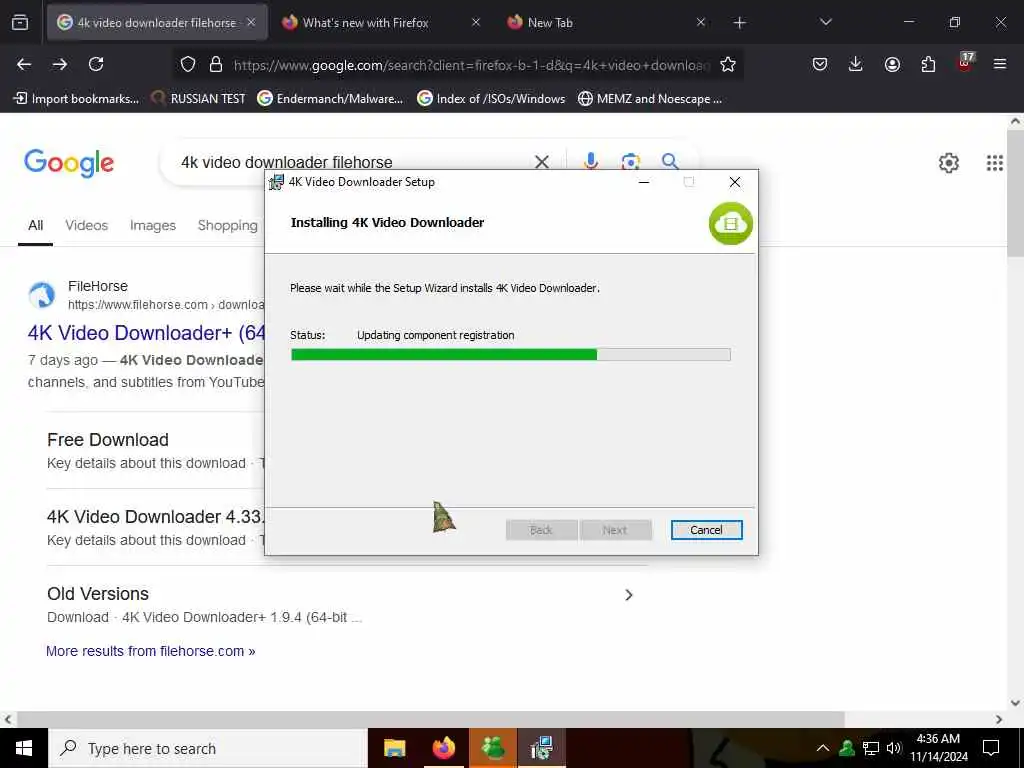Image resolution: width=1024 pixels, height=768 pixels.
Task: Open the Pocket save icon
Action: [820, 64]
